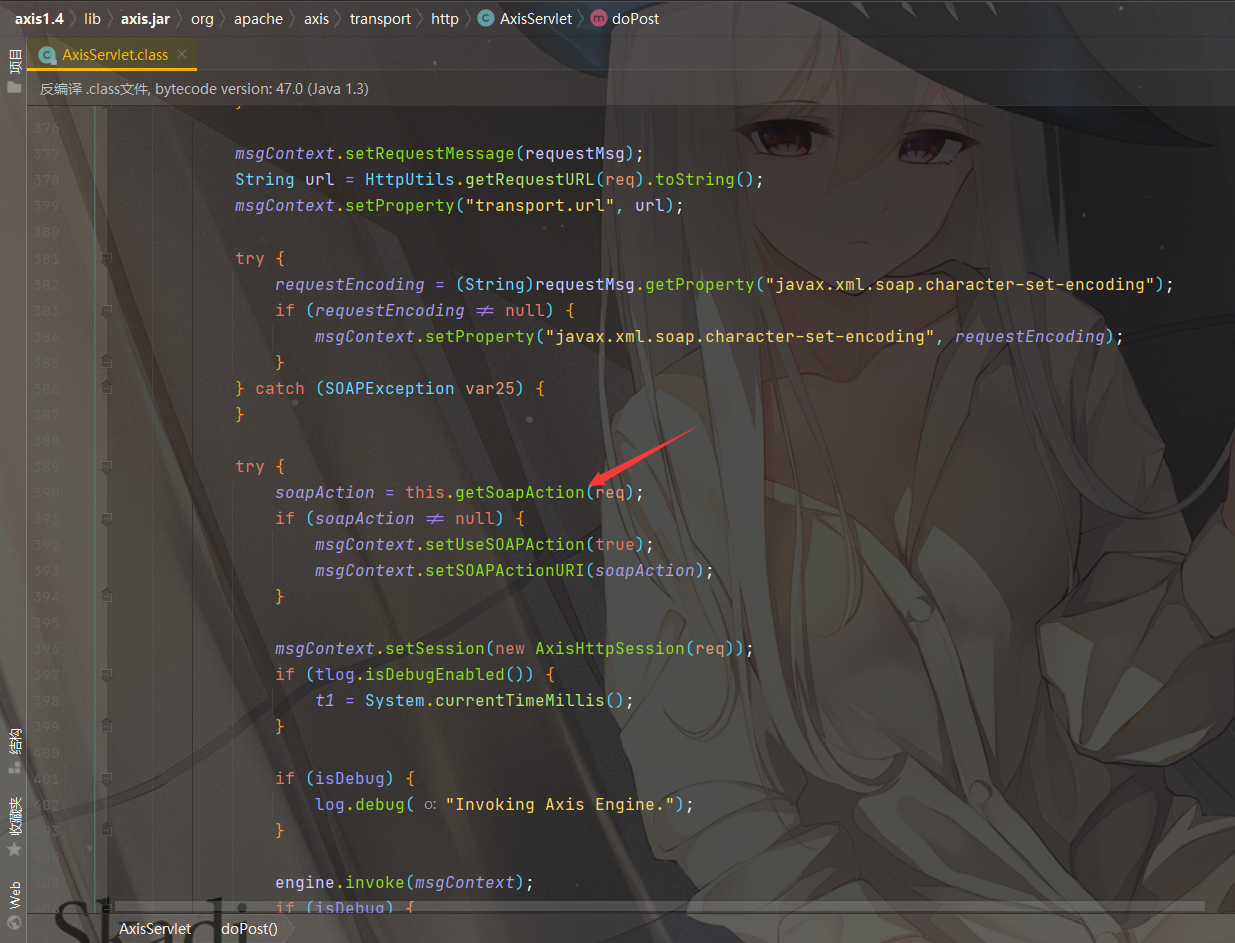1235x943 pixels.
Task: Close the AxisServlet.class tab
Action: coord(183,55)
